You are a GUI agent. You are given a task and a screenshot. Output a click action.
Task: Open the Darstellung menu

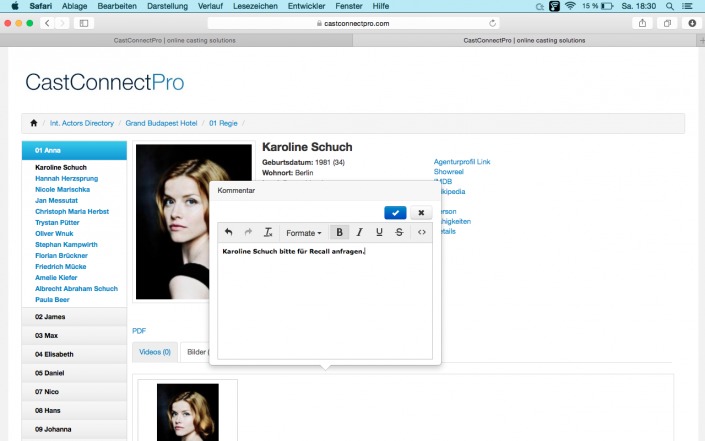tap(167, 6)
